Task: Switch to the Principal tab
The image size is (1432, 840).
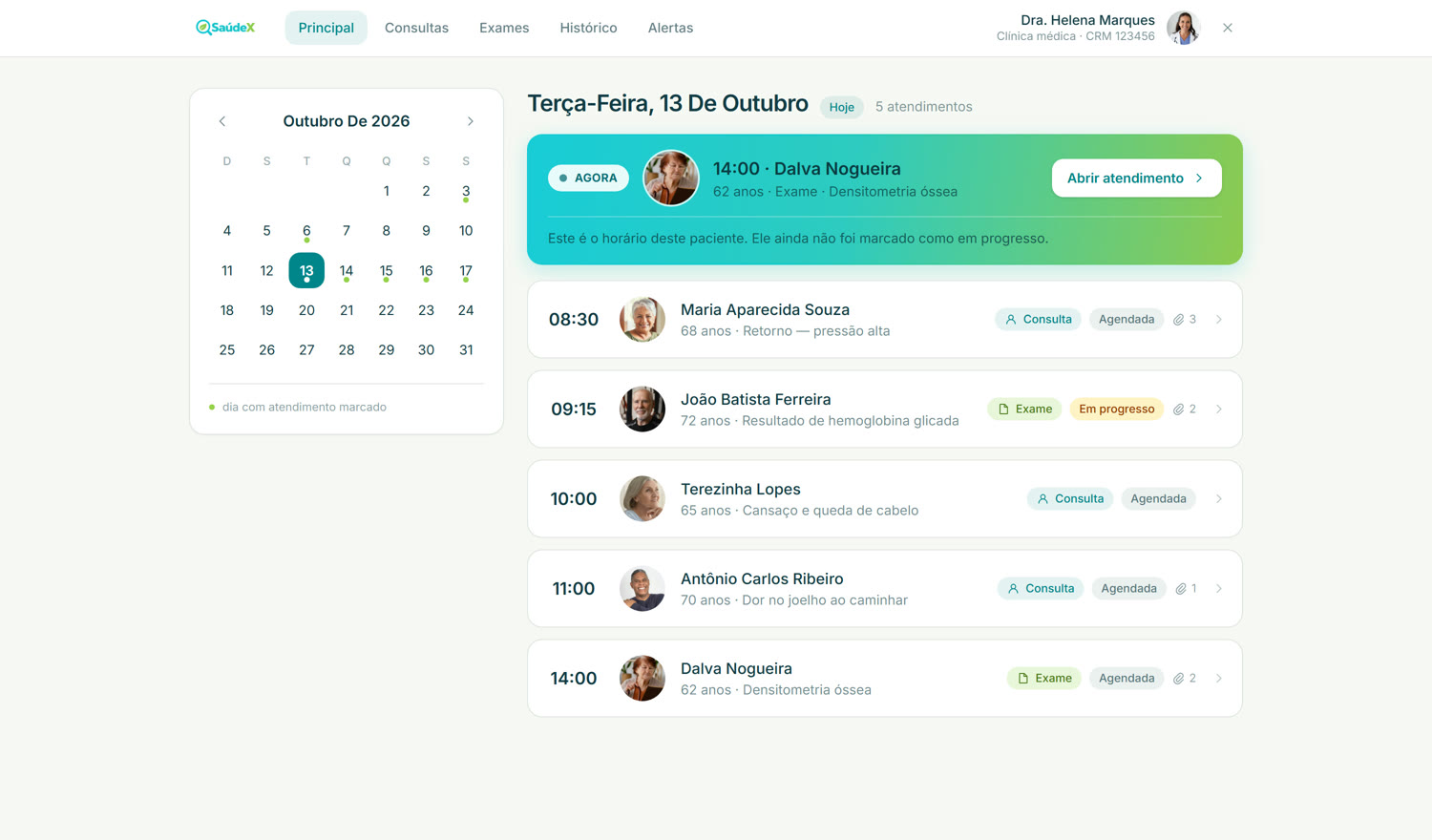Action: coord(326,28)
